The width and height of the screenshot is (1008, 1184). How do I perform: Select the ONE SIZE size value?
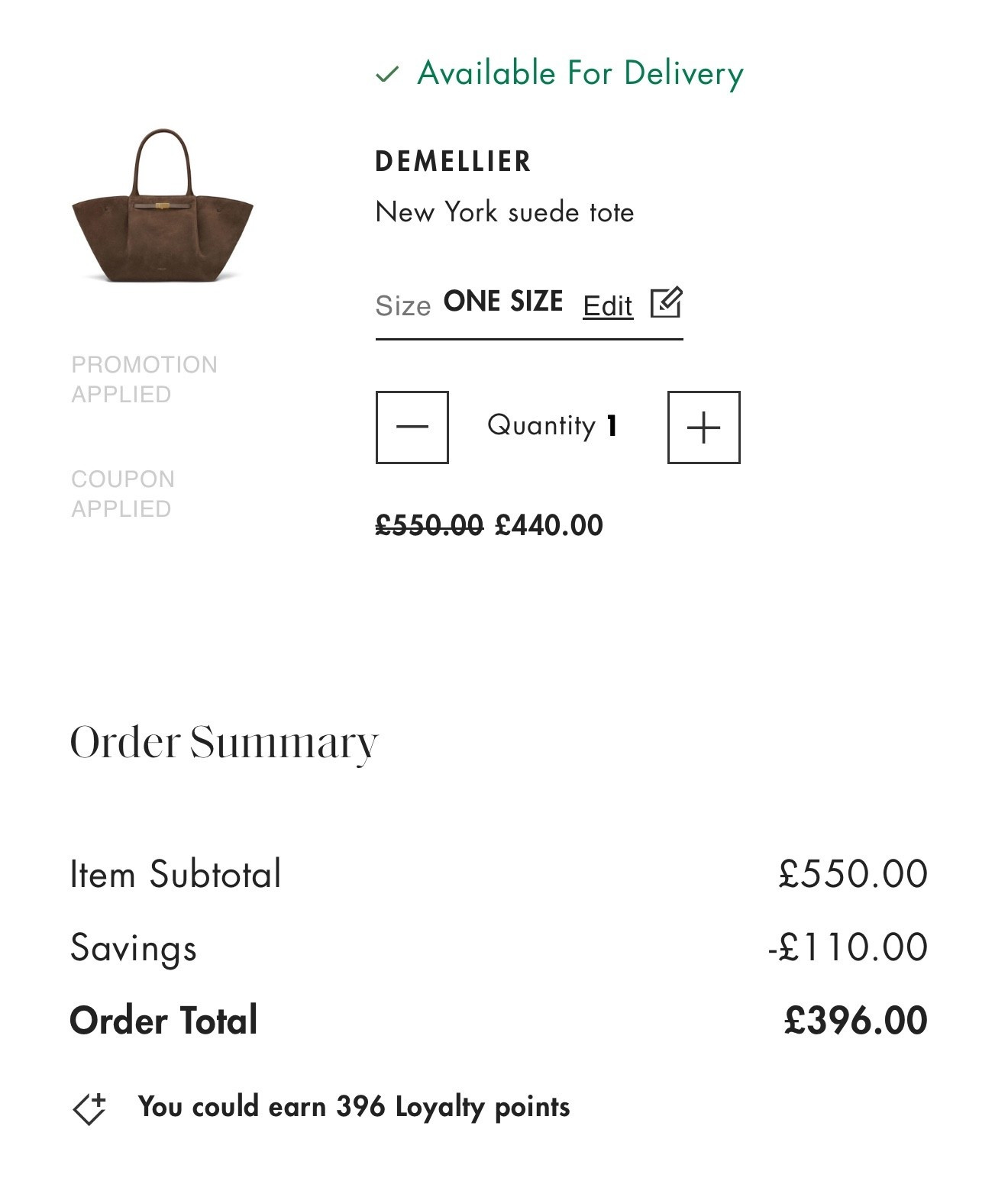503,301
